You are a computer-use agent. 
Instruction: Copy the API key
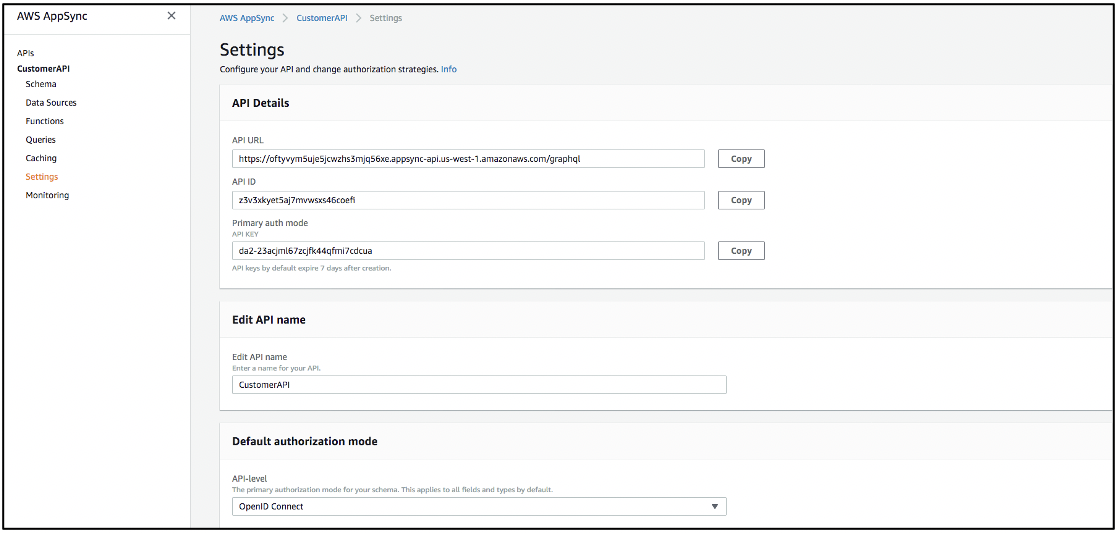coord(741,250)
